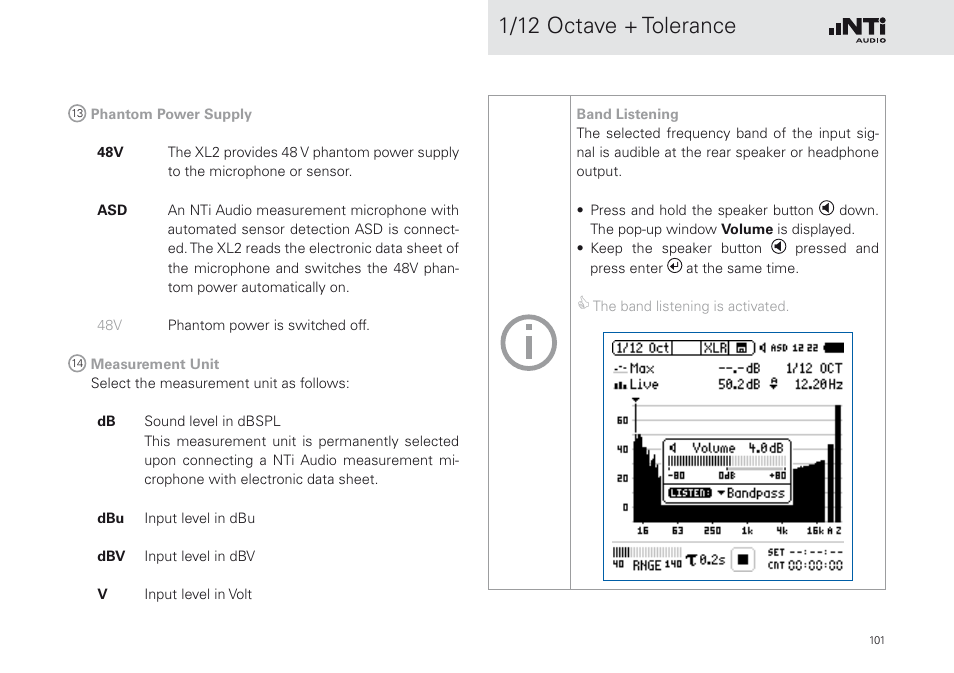Click the NTi Audio logo

(x=857, y=30)
